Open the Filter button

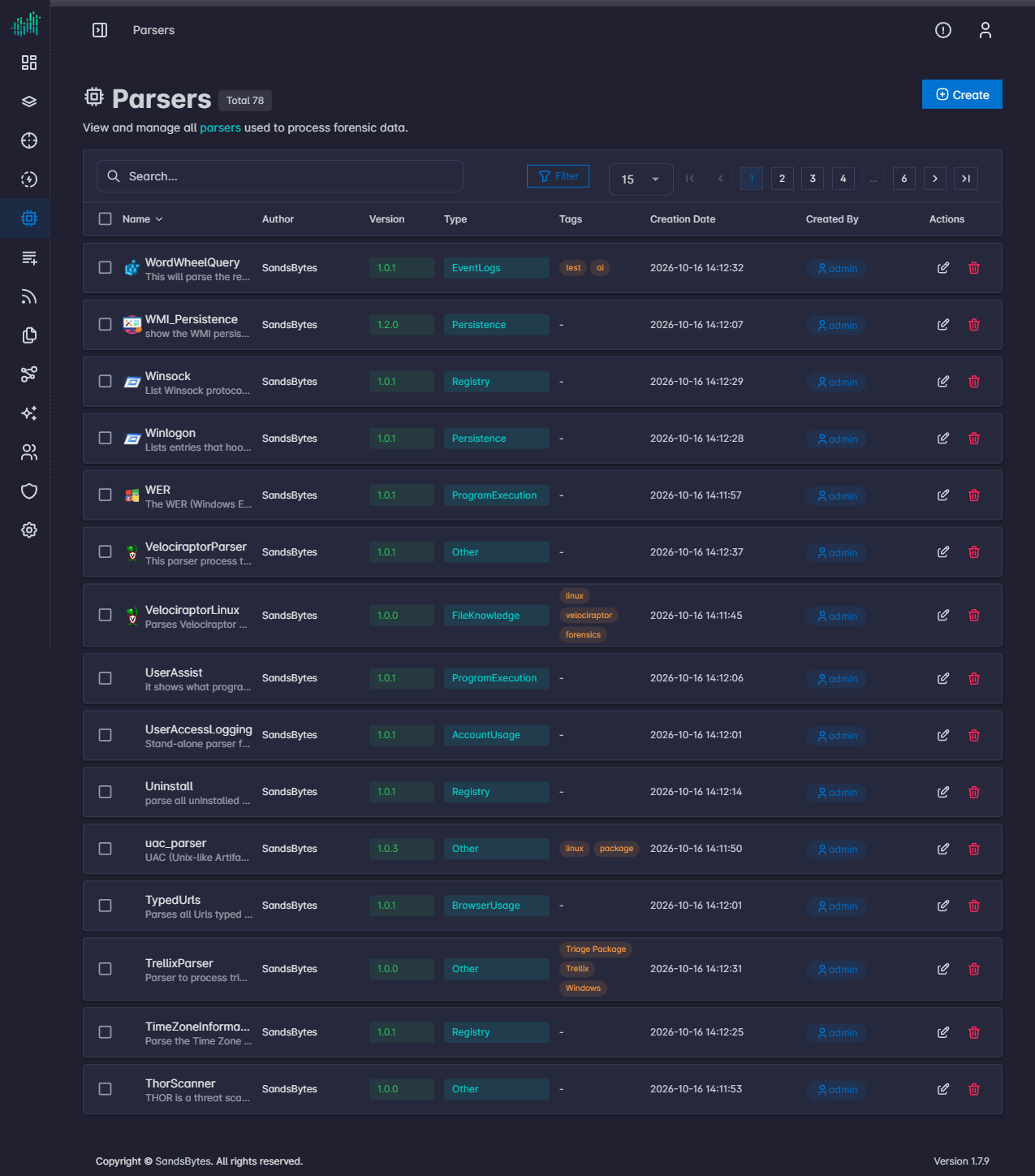click(x=558, y=176)
